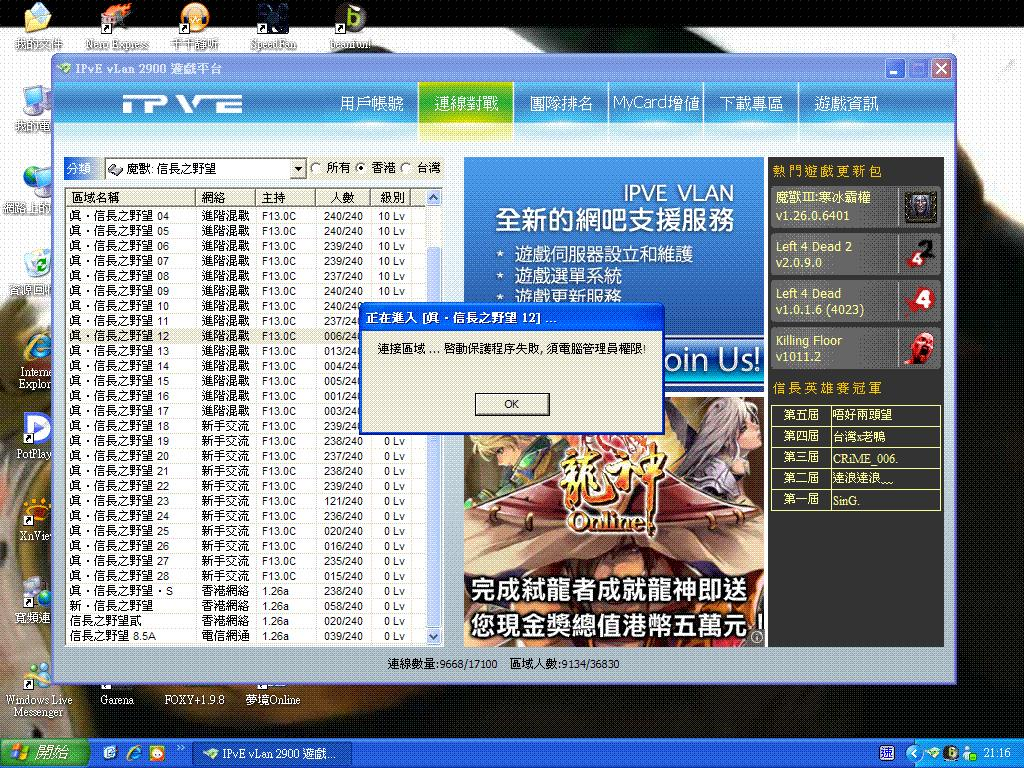1024x768 pixels.
Task: Select room 新・信長之野望
Action: click(246, 606)
